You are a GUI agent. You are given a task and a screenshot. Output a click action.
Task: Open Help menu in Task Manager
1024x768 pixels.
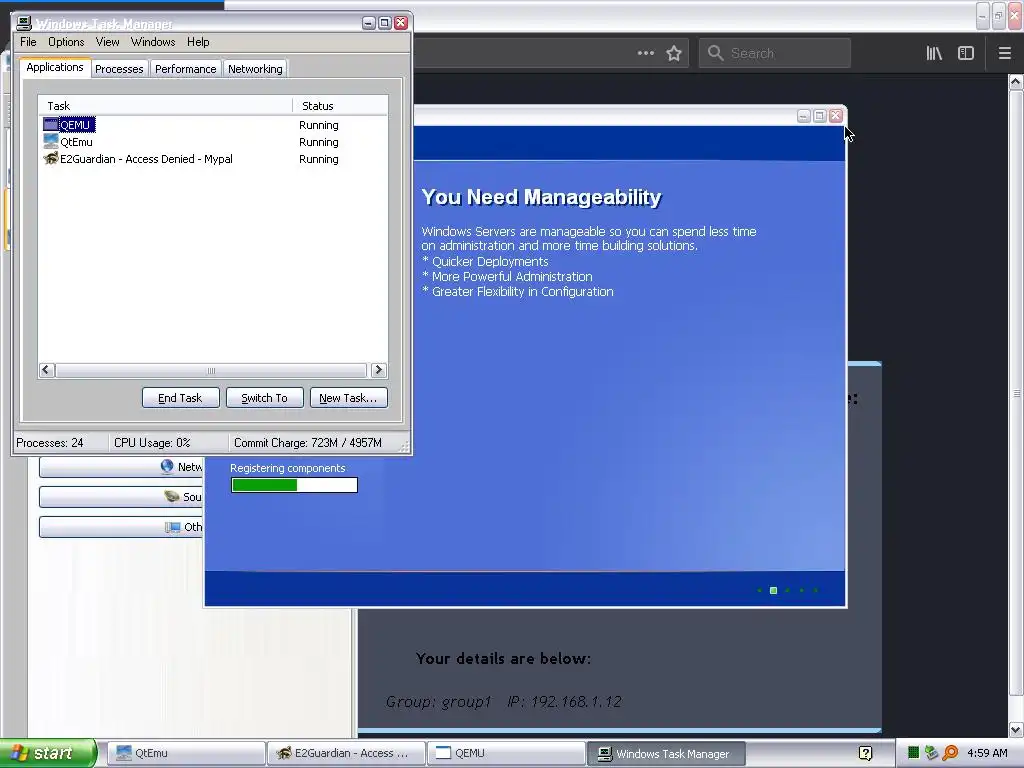tap(198, 42)
